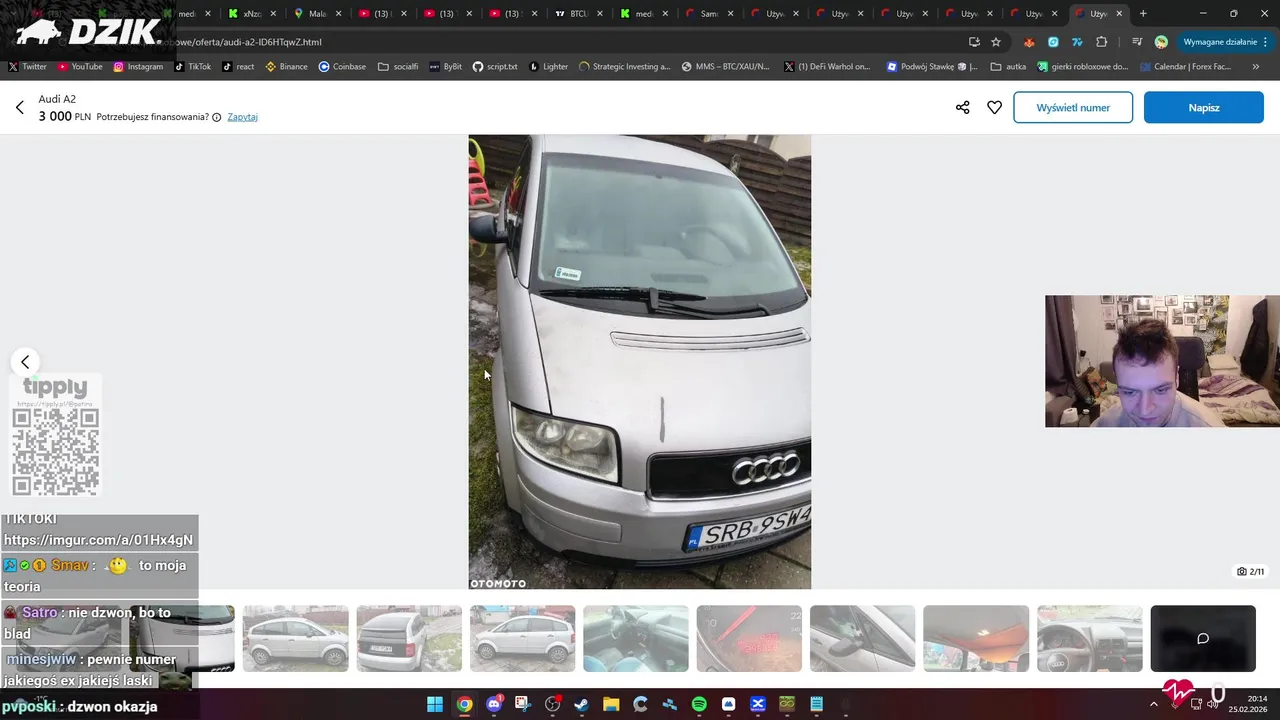This screenshot has width=1280, height=720.
Task: Open the browser extensions puzzle icon
Action: coord(1102,42)
